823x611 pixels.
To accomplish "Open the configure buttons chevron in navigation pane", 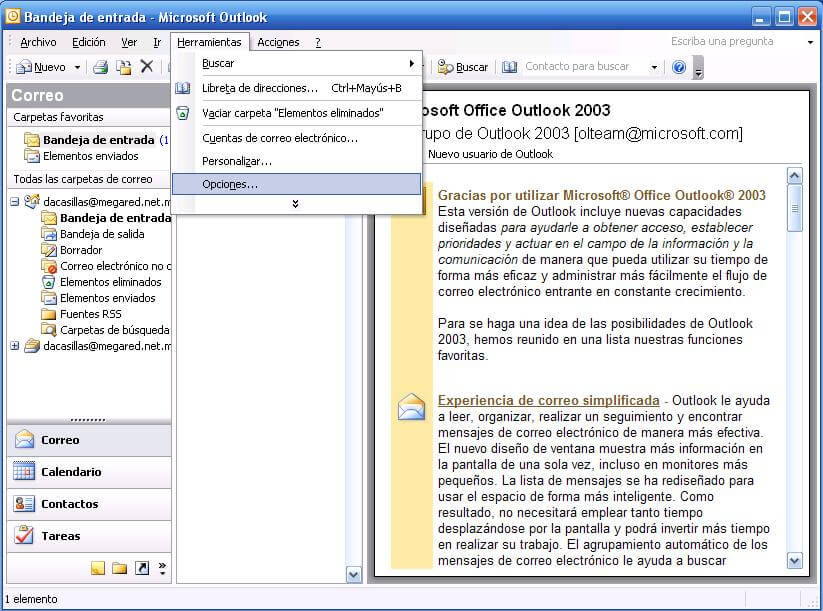I will tap(163, 568).
